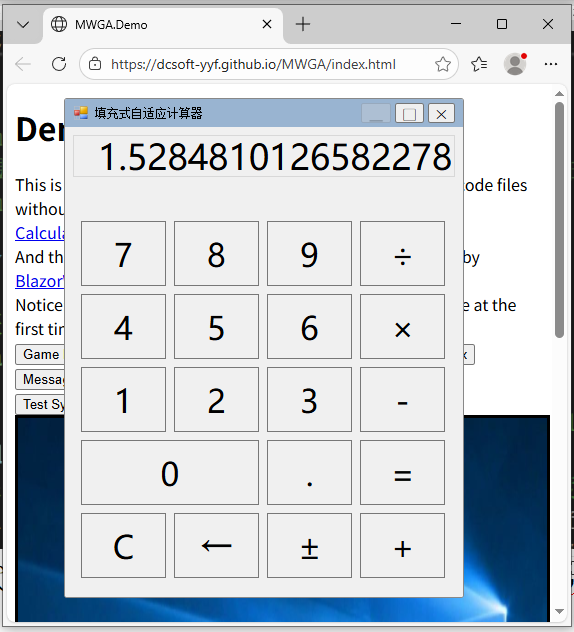Image resolution: width=574 pixels, height=632 pixels.
Task: Click the 1 digit button
Action: [x=123, y=399]
